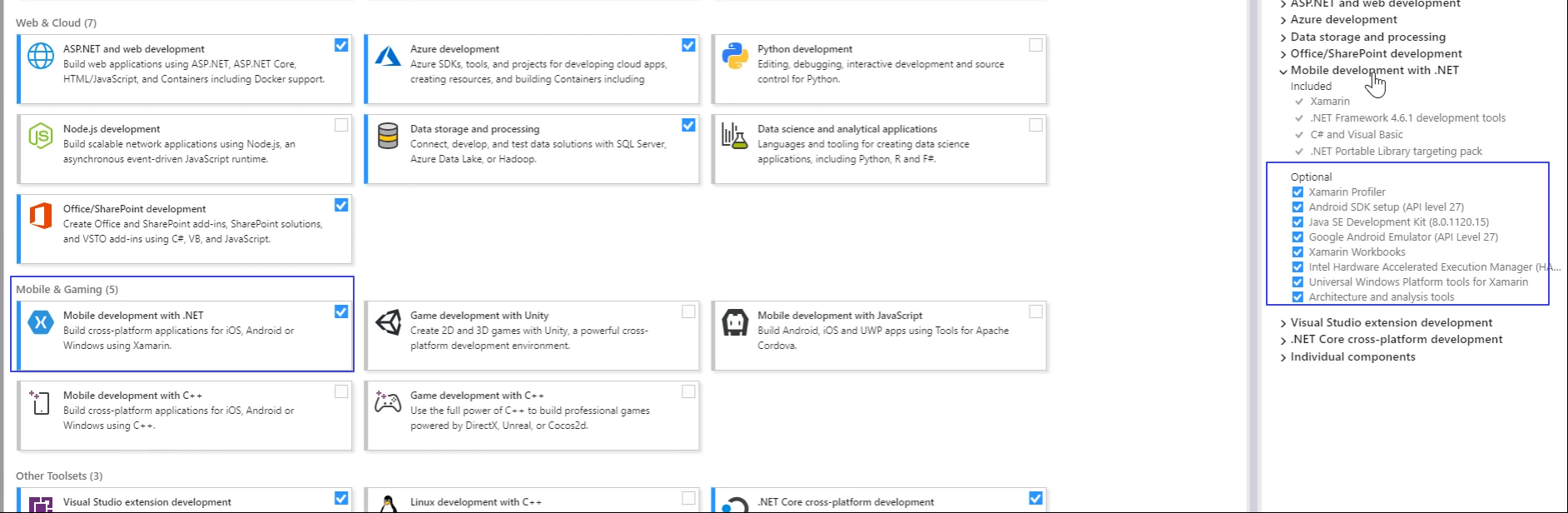Click the Node.js hexagon icon
The image size is (1568, 513).
[41, 136]
